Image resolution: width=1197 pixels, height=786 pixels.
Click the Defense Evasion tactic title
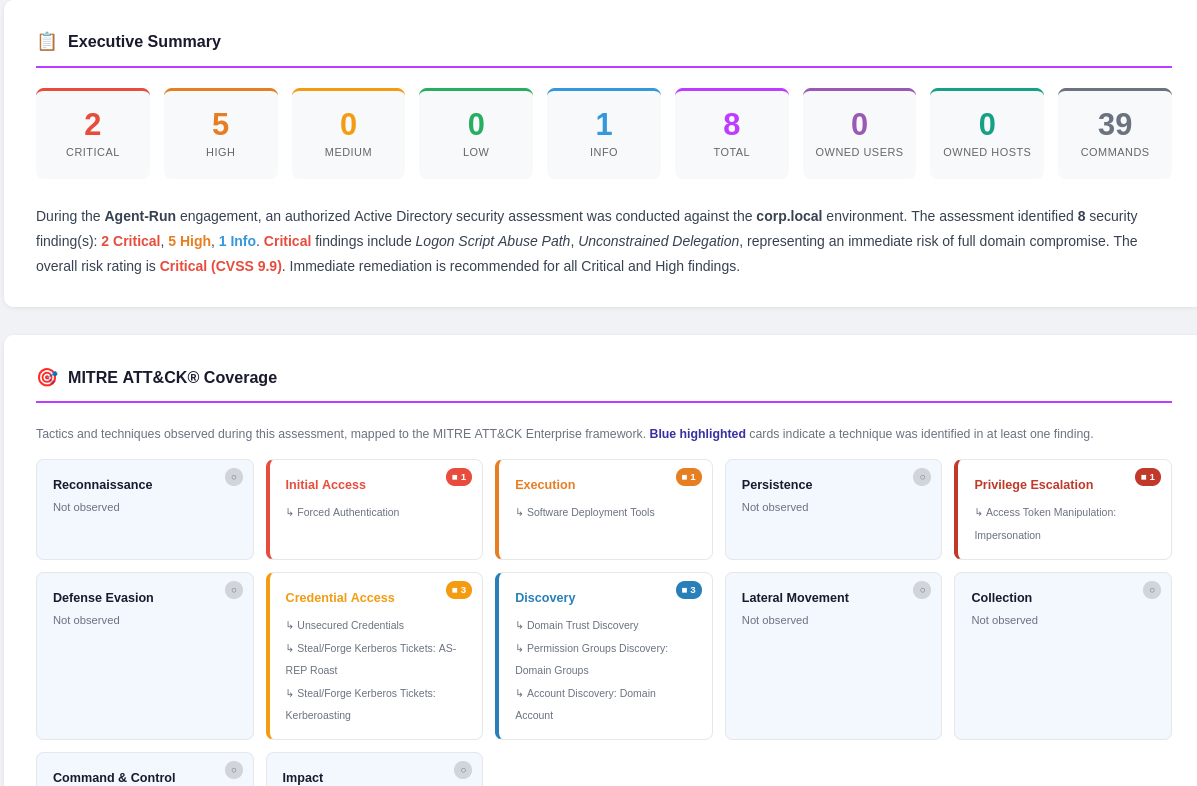(103, 598)
